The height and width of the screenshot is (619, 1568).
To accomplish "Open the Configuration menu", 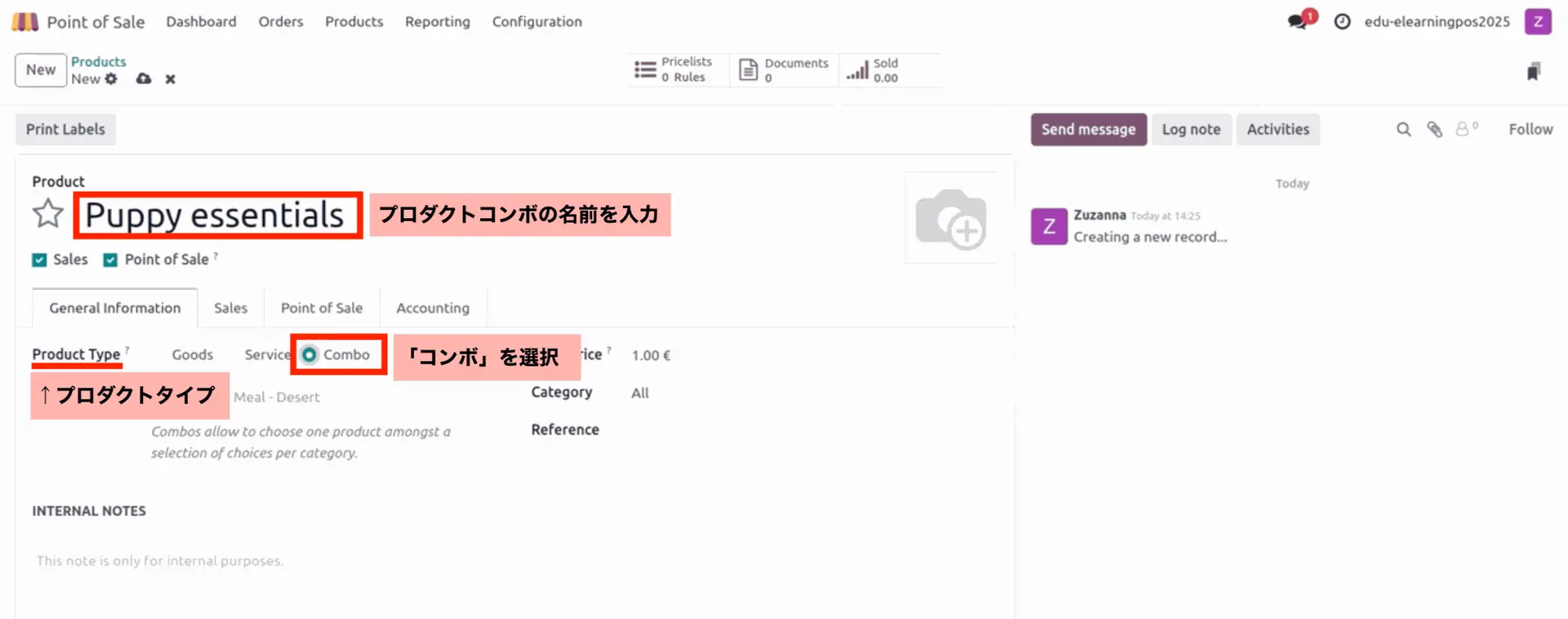I will point(537,22).
